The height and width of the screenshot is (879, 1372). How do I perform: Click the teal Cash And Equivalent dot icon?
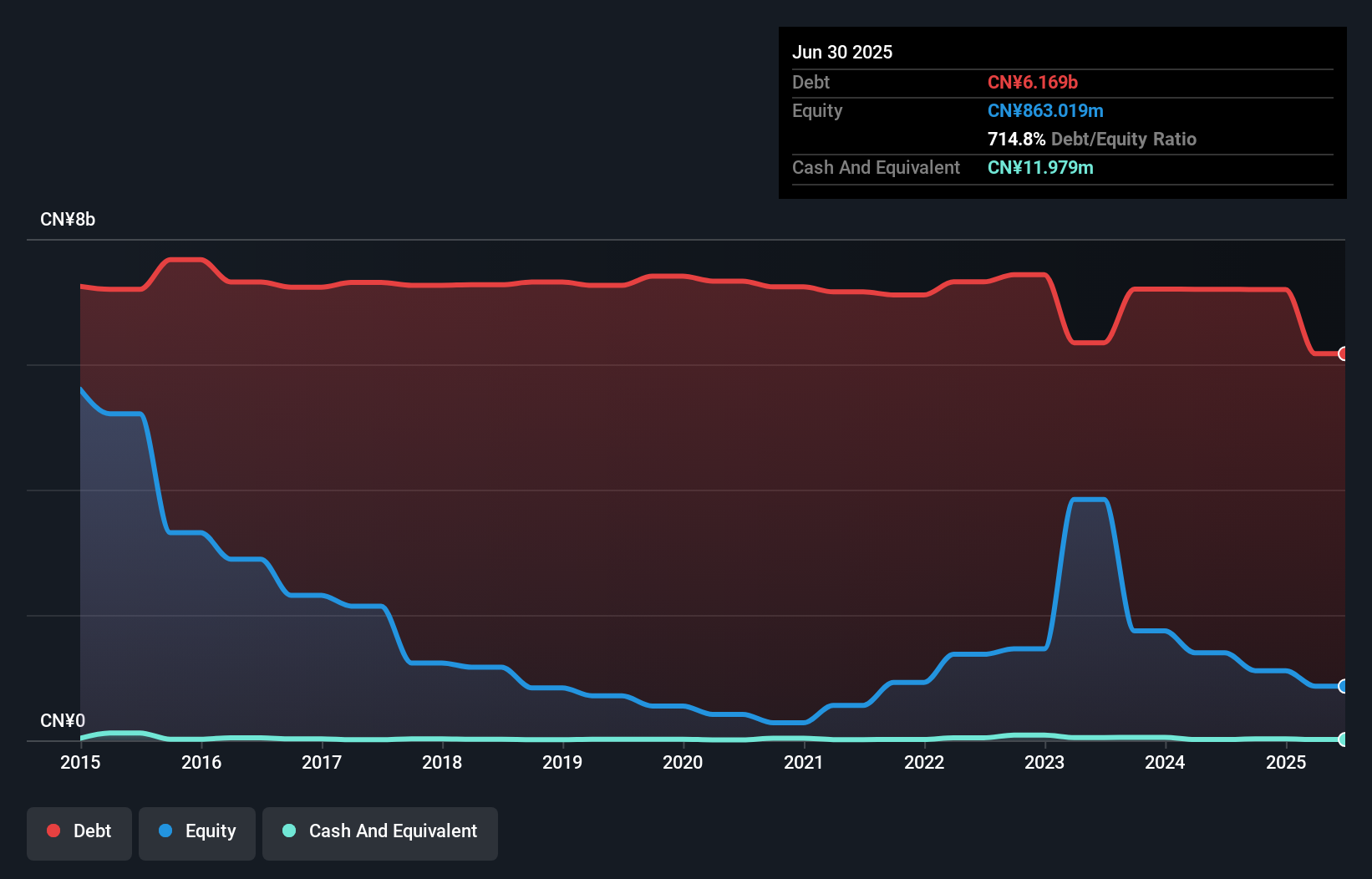288,831
